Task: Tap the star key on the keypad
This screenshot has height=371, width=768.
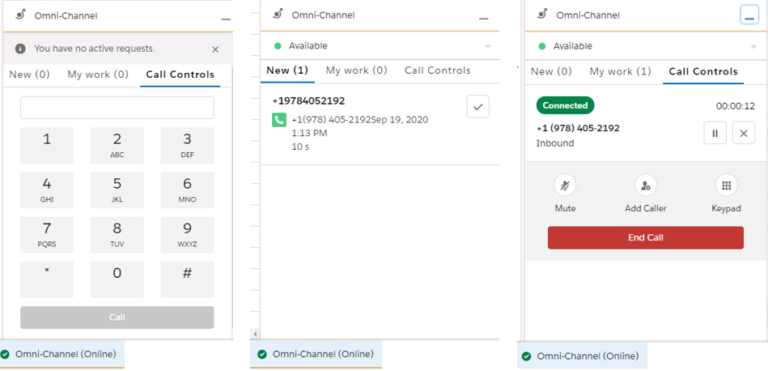Action: (47, 279)
